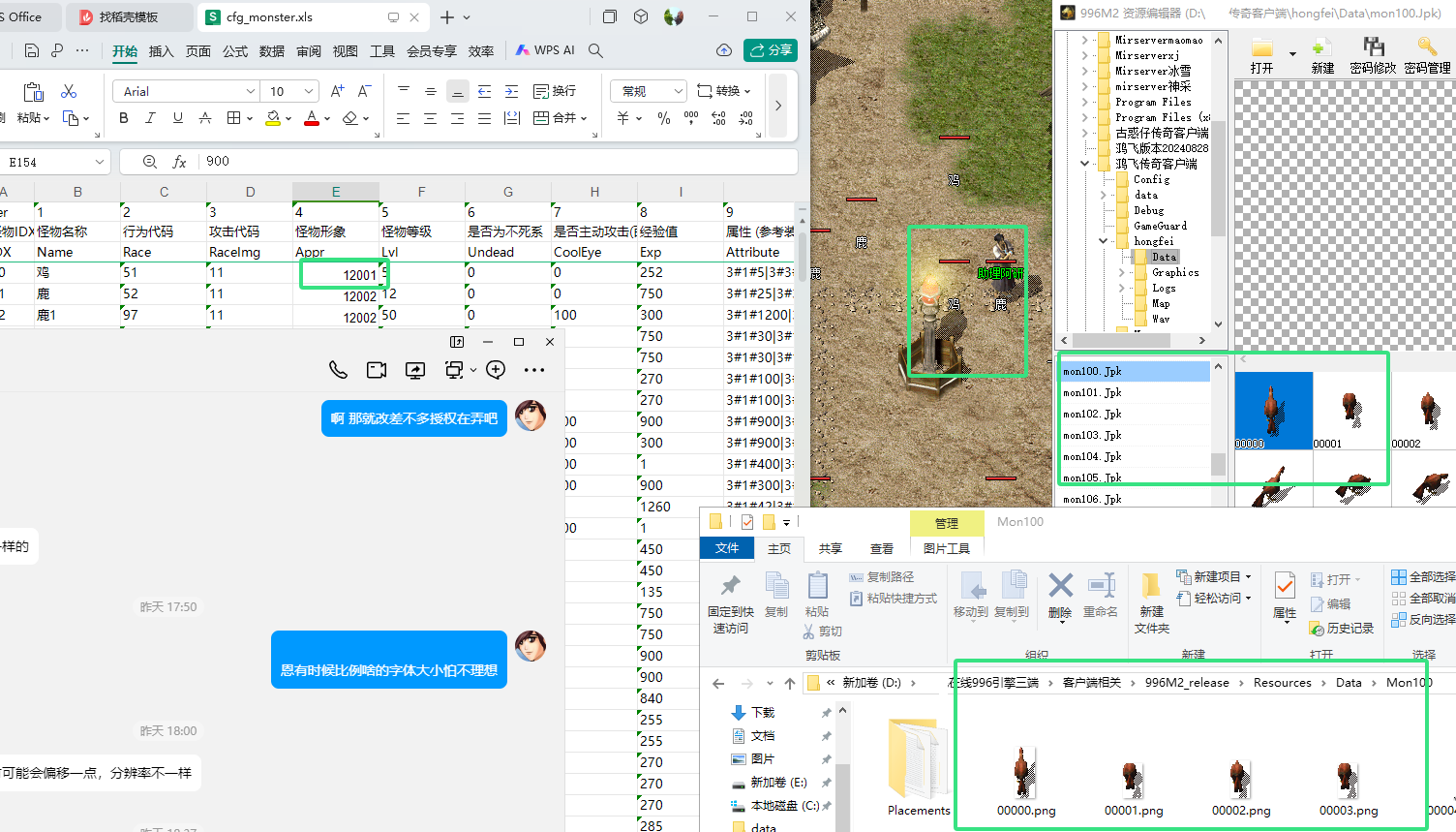The height and width of the screenshot is (832, 1456).
Task: Click the cell borders icon in WPS
Action: 233,118
